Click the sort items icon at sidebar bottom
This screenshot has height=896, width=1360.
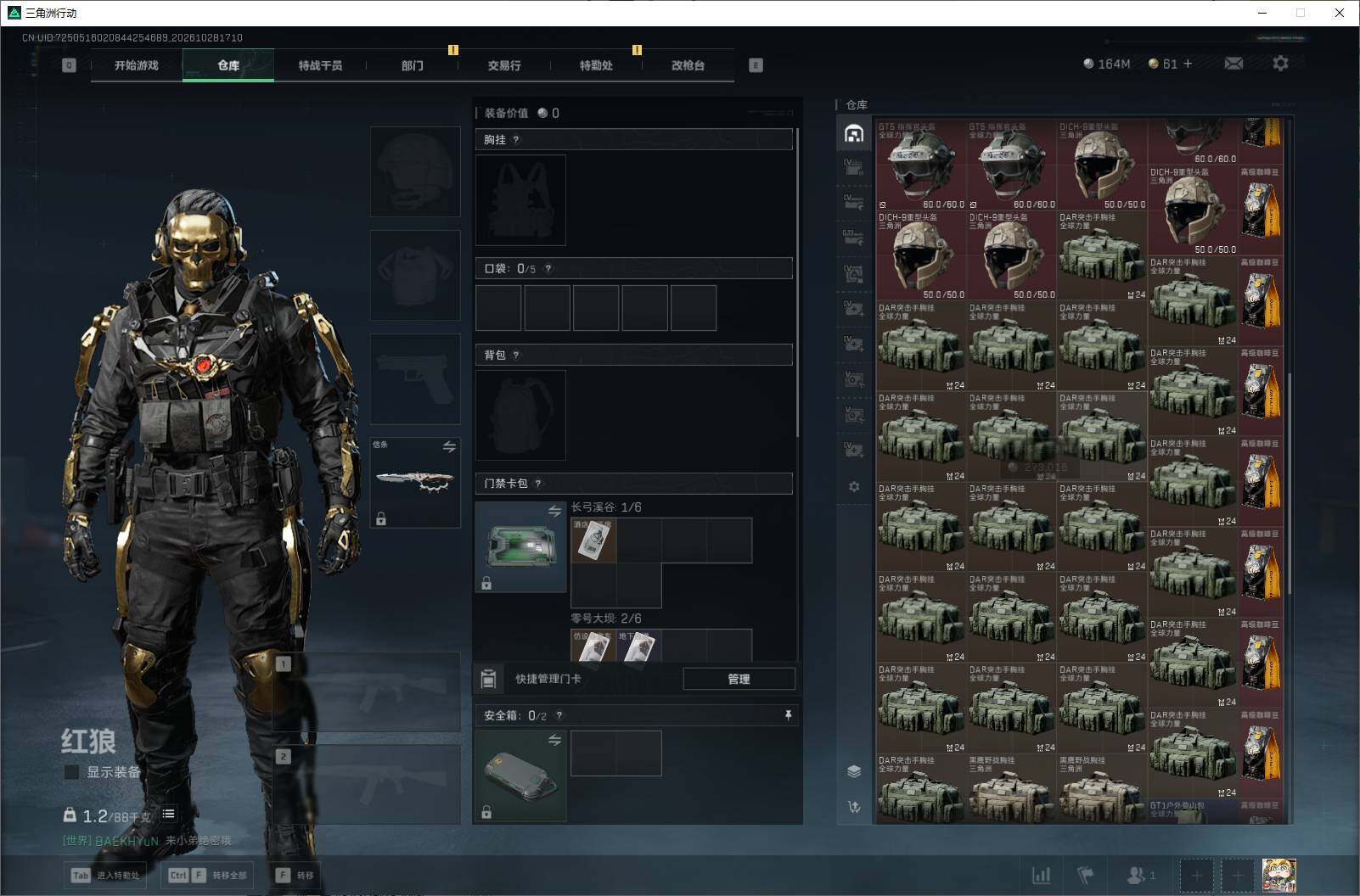click(x=854, y=807)
